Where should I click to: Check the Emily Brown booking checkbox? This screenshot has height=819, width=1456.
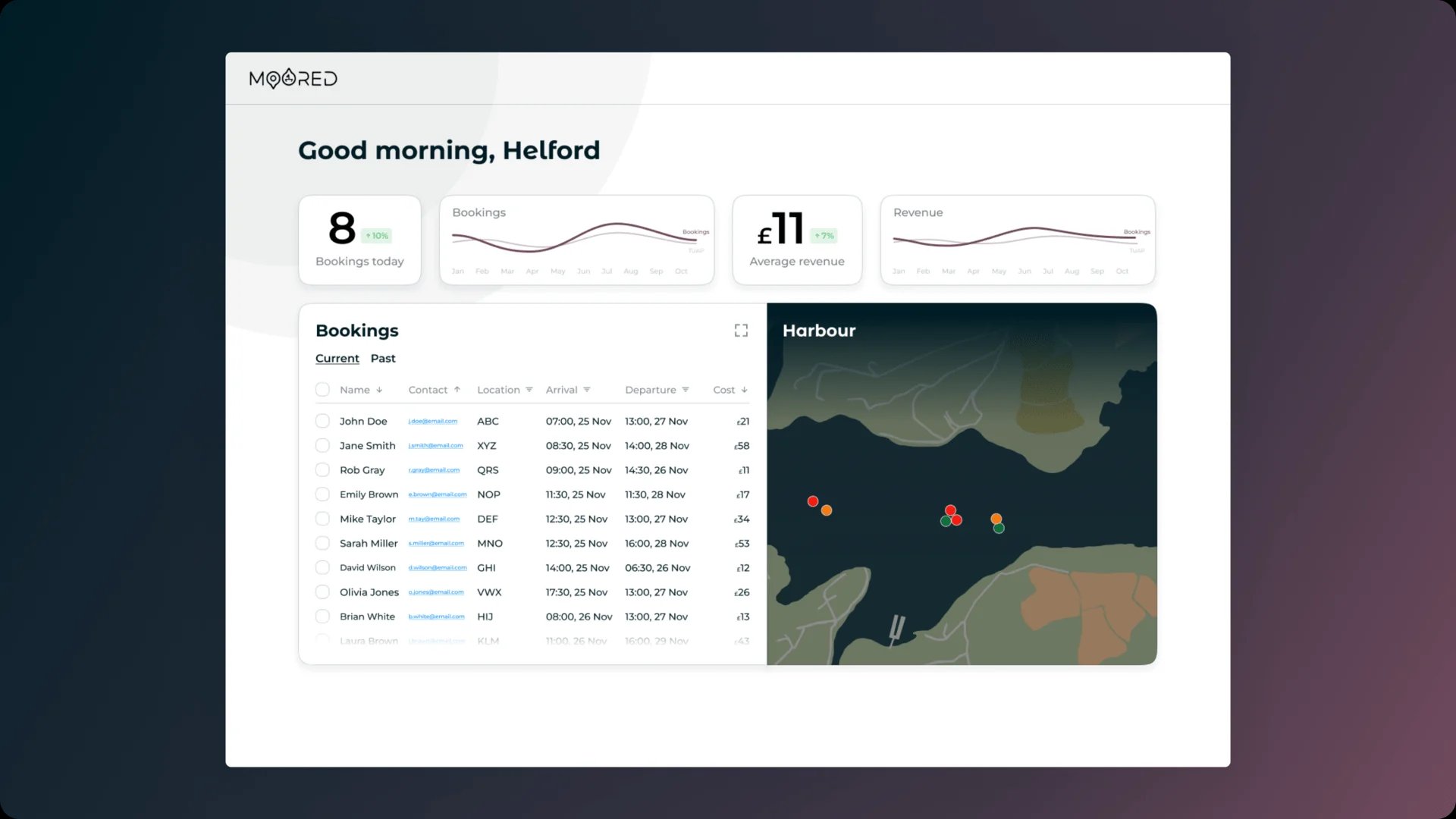tap(322, 494)
